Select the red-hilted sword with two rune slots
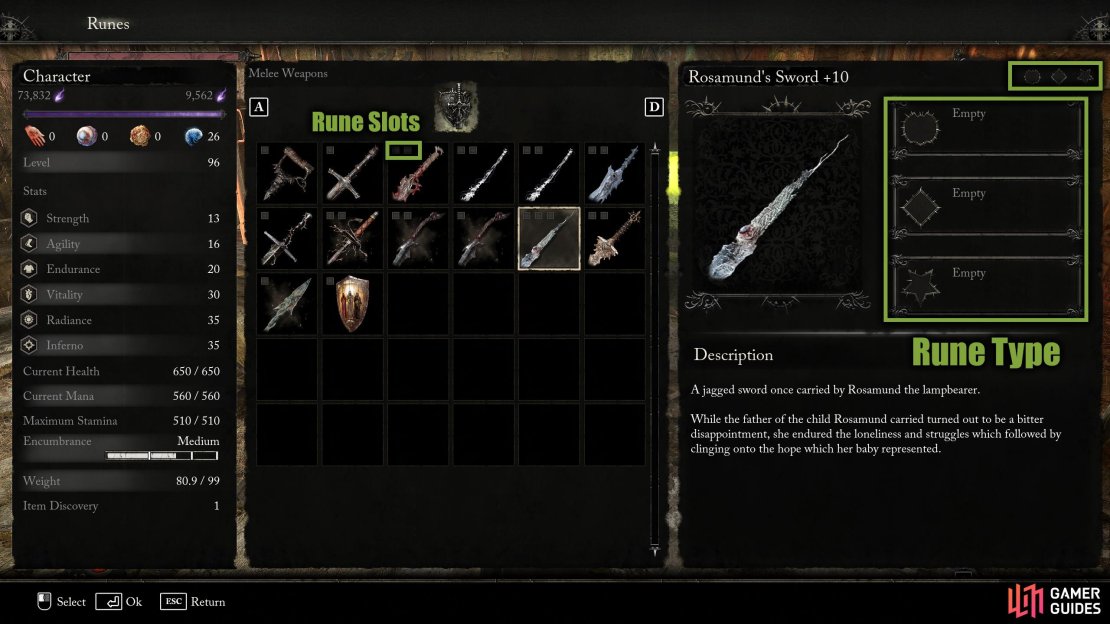The height and width of the screenshot is (624, 1110). 418,174
